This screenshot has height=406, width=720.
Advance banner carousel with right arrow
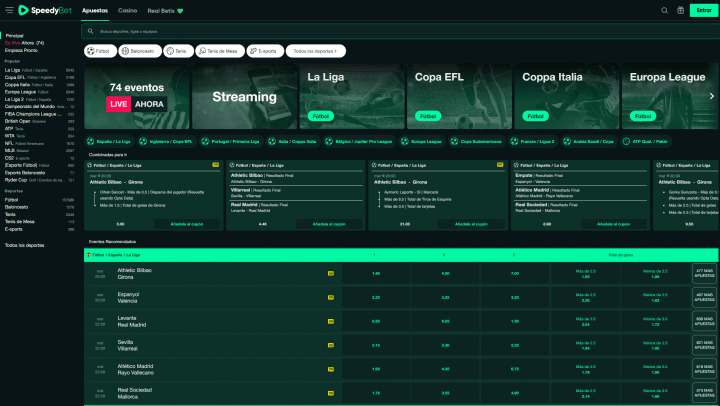point(711,96)
